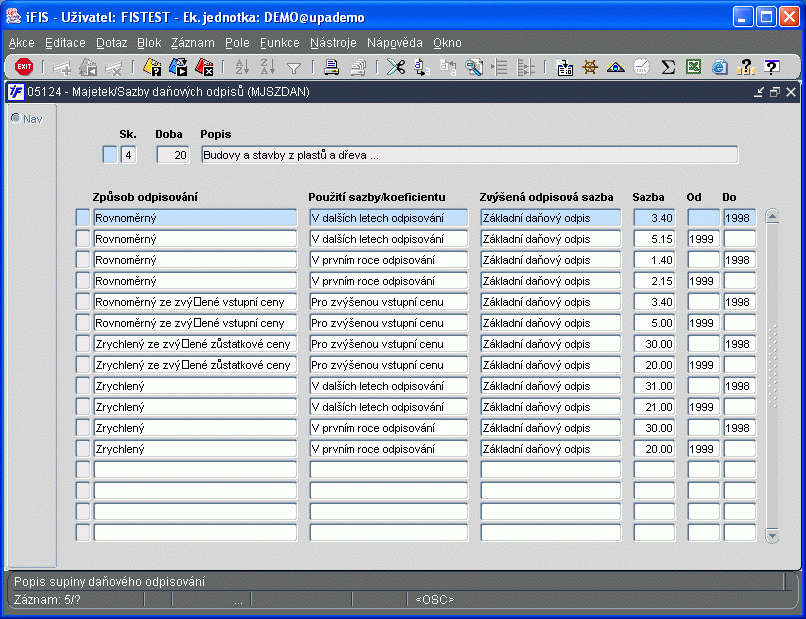This screenshot has width=806, height=619.
Task: Open the Internet Explorer browser icon
Action: point(719,67)
